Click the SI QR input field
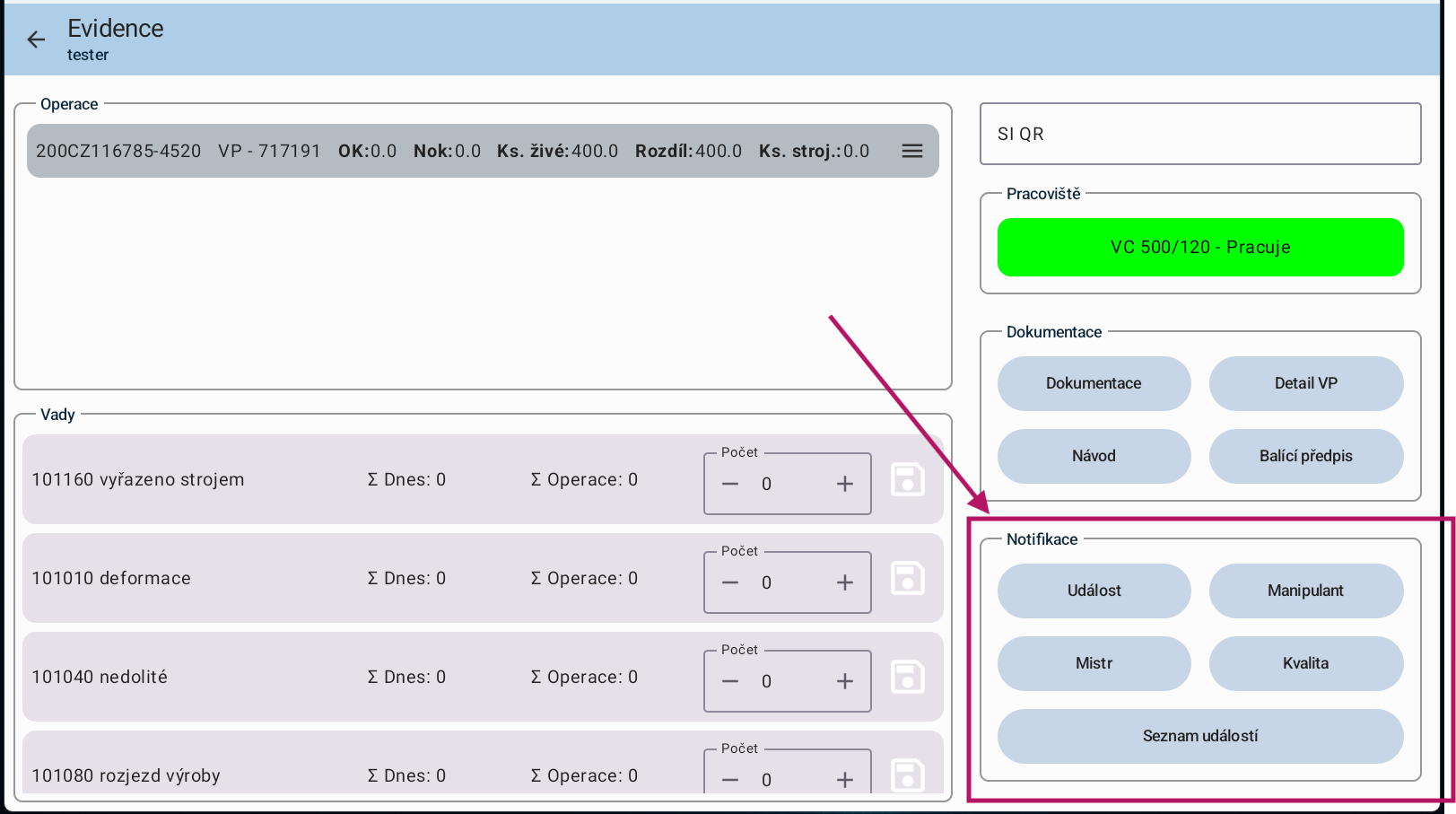1456x814 pixels. point(1199,134)
